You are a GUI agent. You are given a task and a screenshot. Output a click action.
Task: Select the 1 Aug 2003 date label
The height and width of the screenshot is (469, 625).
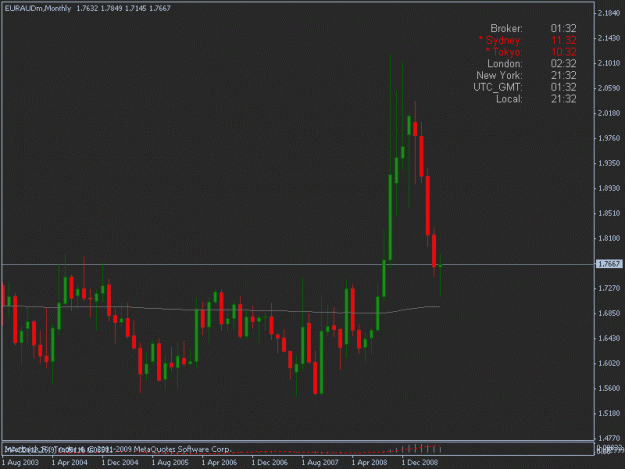(20, 462)
